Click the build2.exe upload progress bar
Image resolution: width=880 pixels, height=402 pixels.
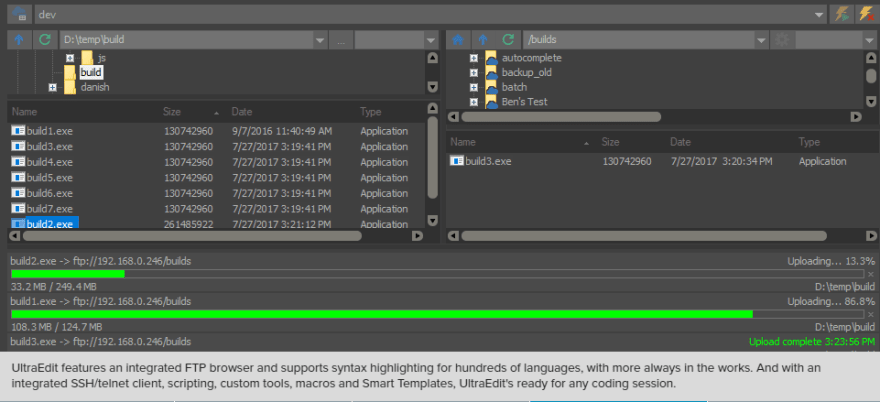coord(438,274)
